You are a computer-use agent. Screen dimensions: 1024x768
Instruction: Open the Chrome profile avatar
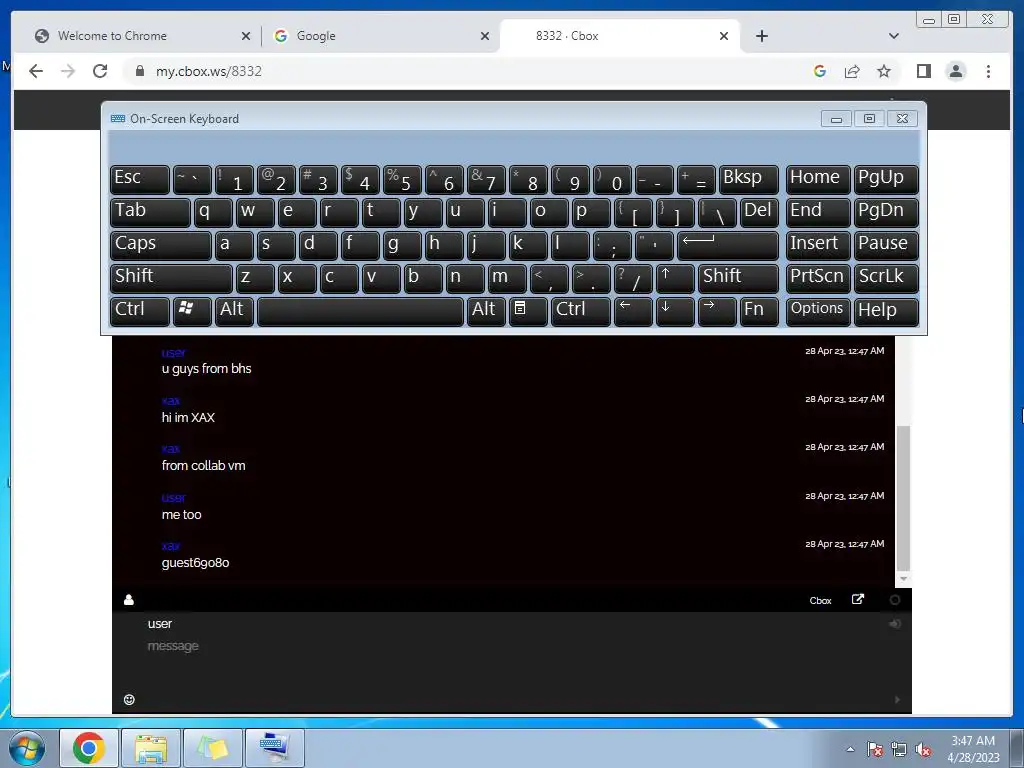956,71
